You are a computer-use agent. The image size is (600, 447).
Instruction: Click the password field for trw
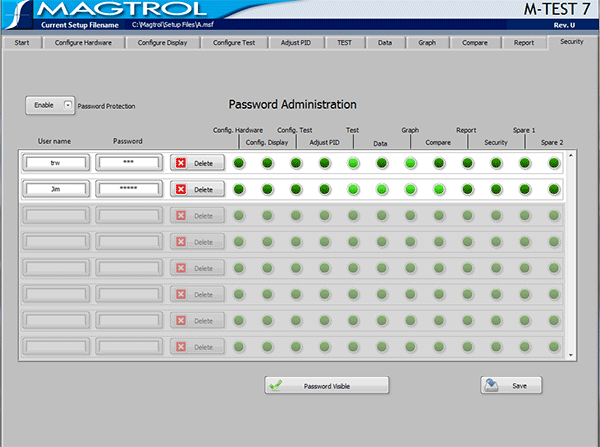[129, 163]
